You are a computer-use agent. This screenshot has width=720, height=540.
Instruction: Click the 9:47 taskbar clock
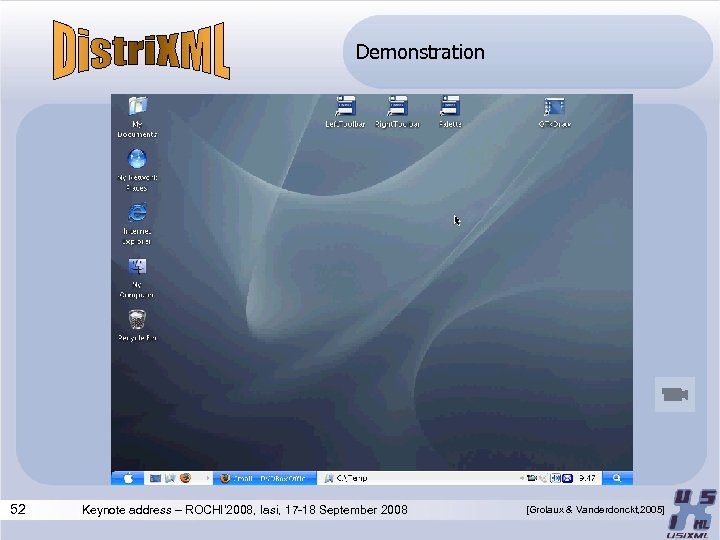click(587, 478)
